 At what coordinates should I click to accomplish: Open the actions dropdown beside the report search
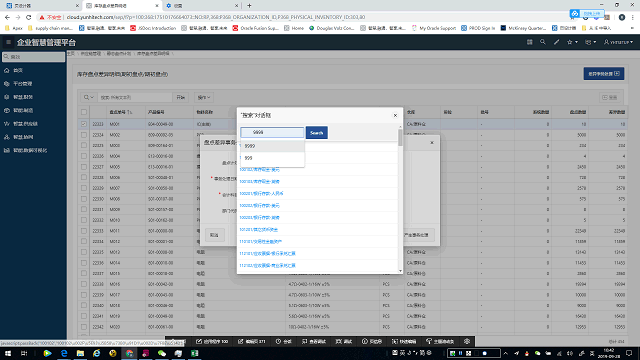point(204,98)
